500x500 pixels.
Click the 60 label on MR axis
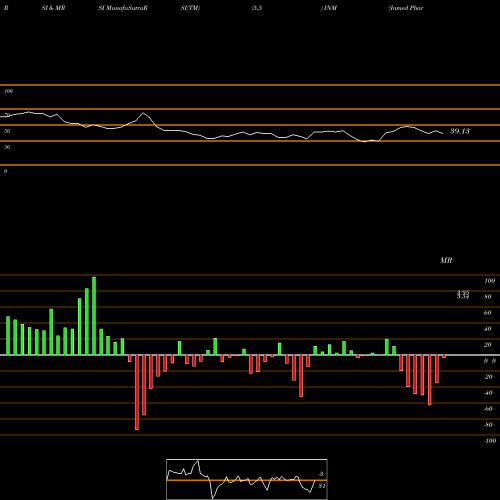point(487,313)
